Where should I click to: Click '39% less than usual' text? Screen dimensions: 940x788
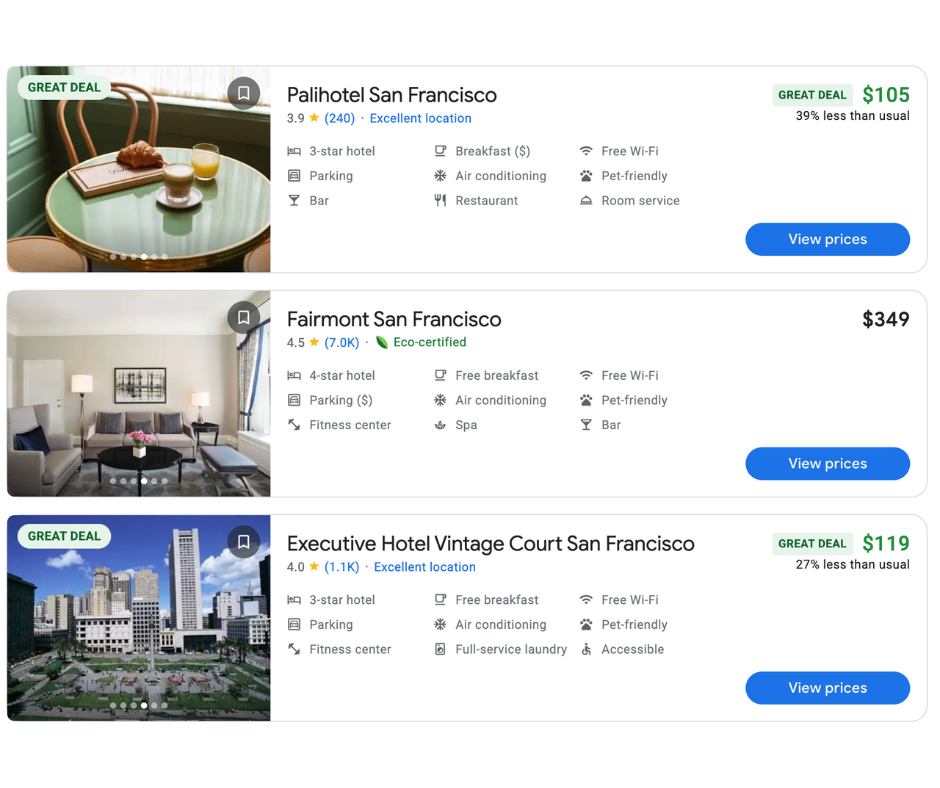[852, 116]
